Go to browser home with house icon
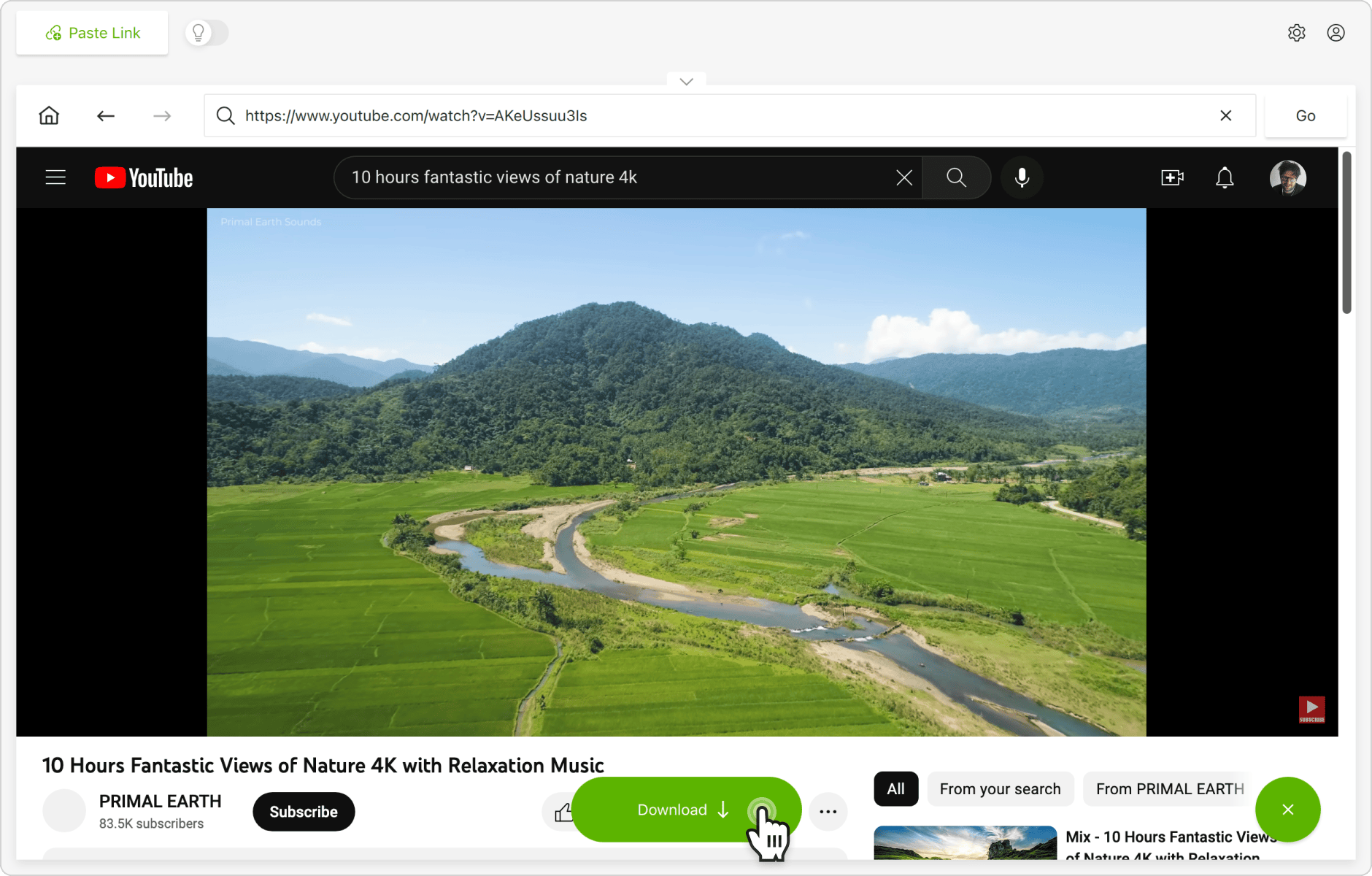This screenshot has height=876, width=1372. [48, 115]
